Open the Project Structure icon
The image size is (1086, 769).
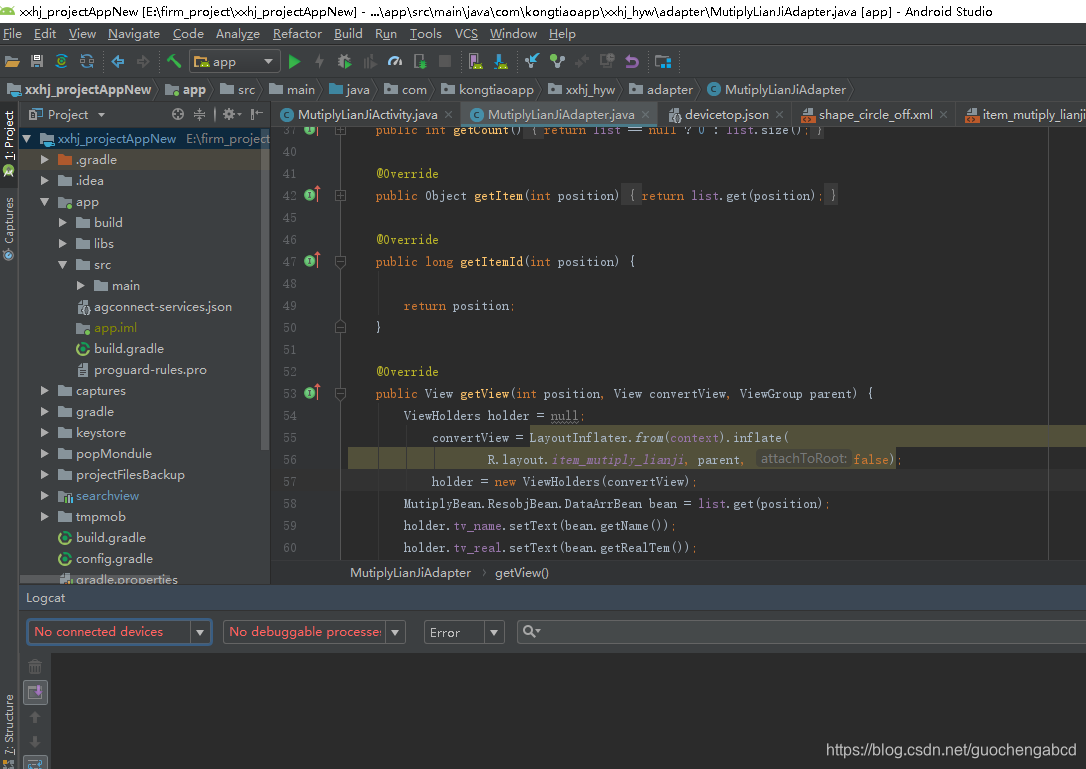coord(663,62)
